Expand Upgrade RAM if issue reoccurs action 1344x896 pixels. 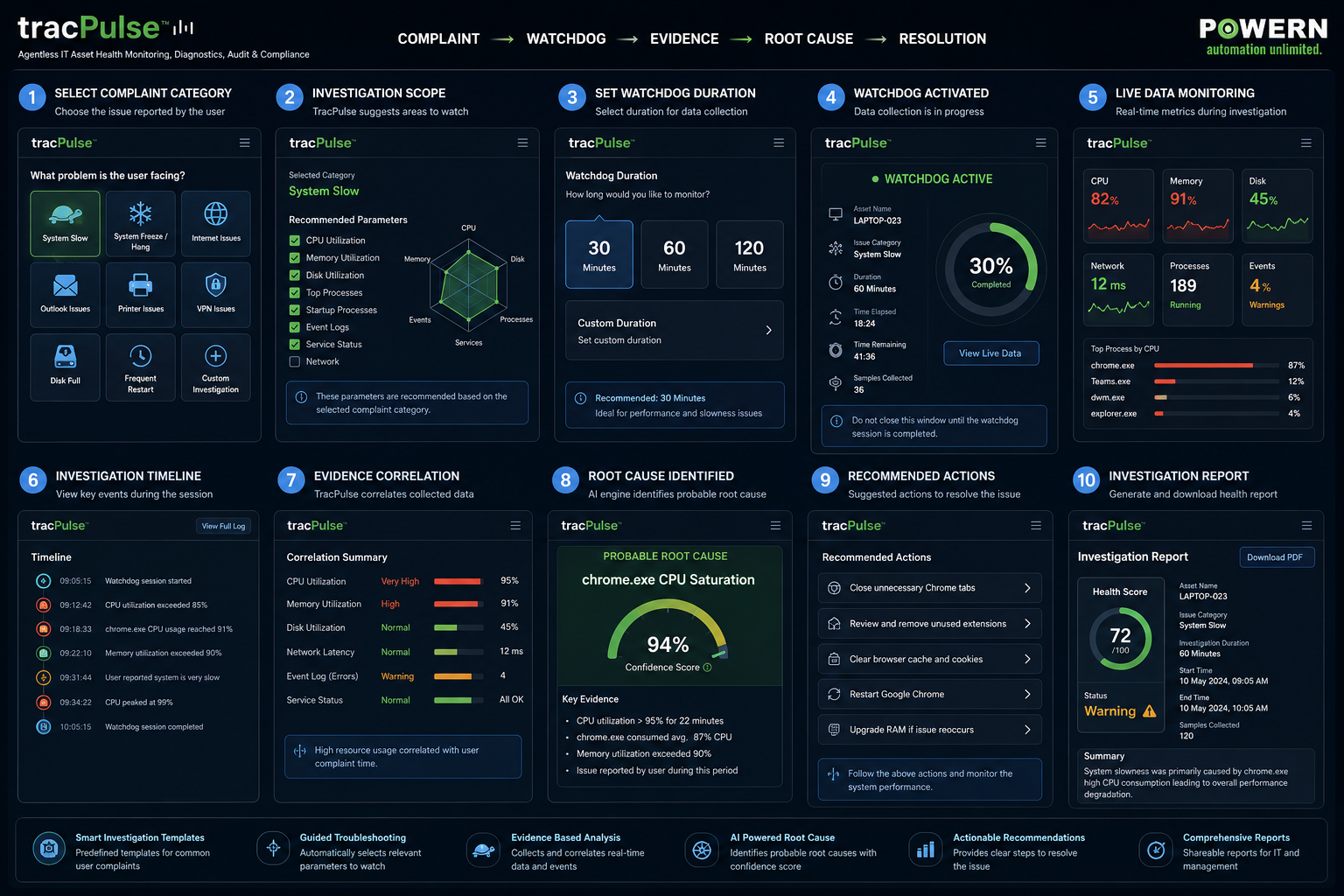(x=930, y=730)
